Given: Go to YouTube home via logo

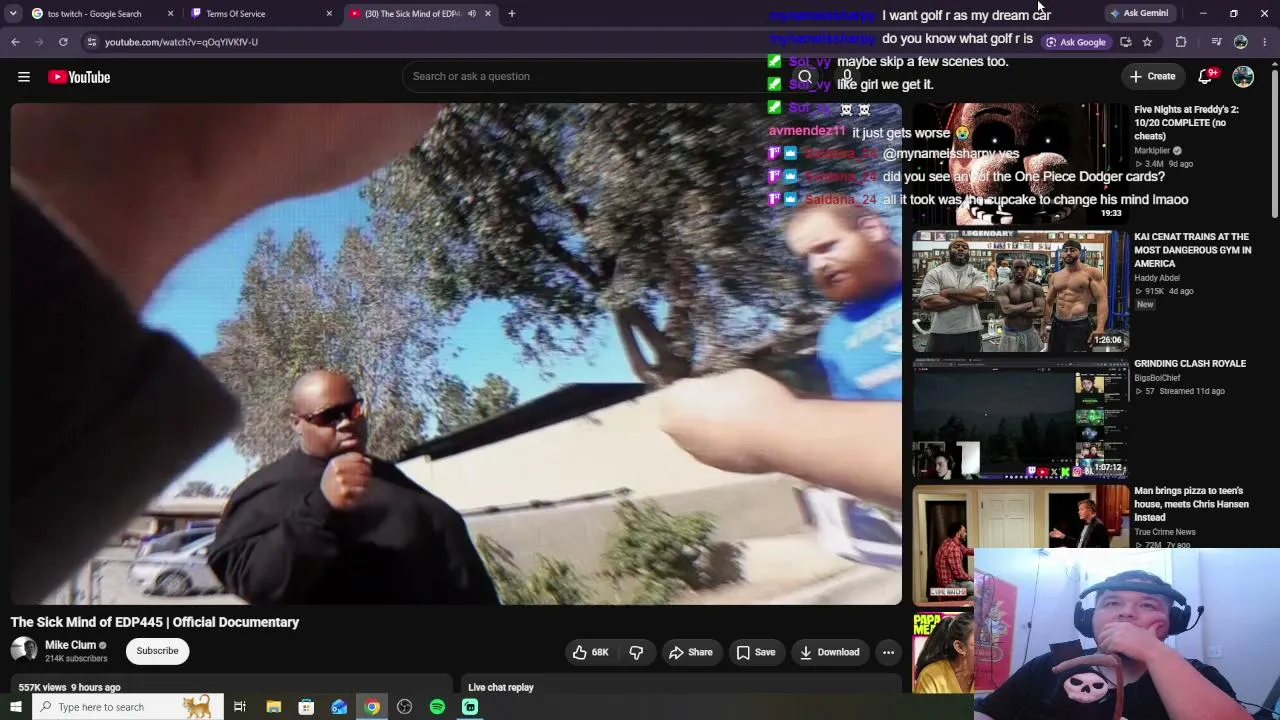Looking at the screenshot, I should click(79, 77).
